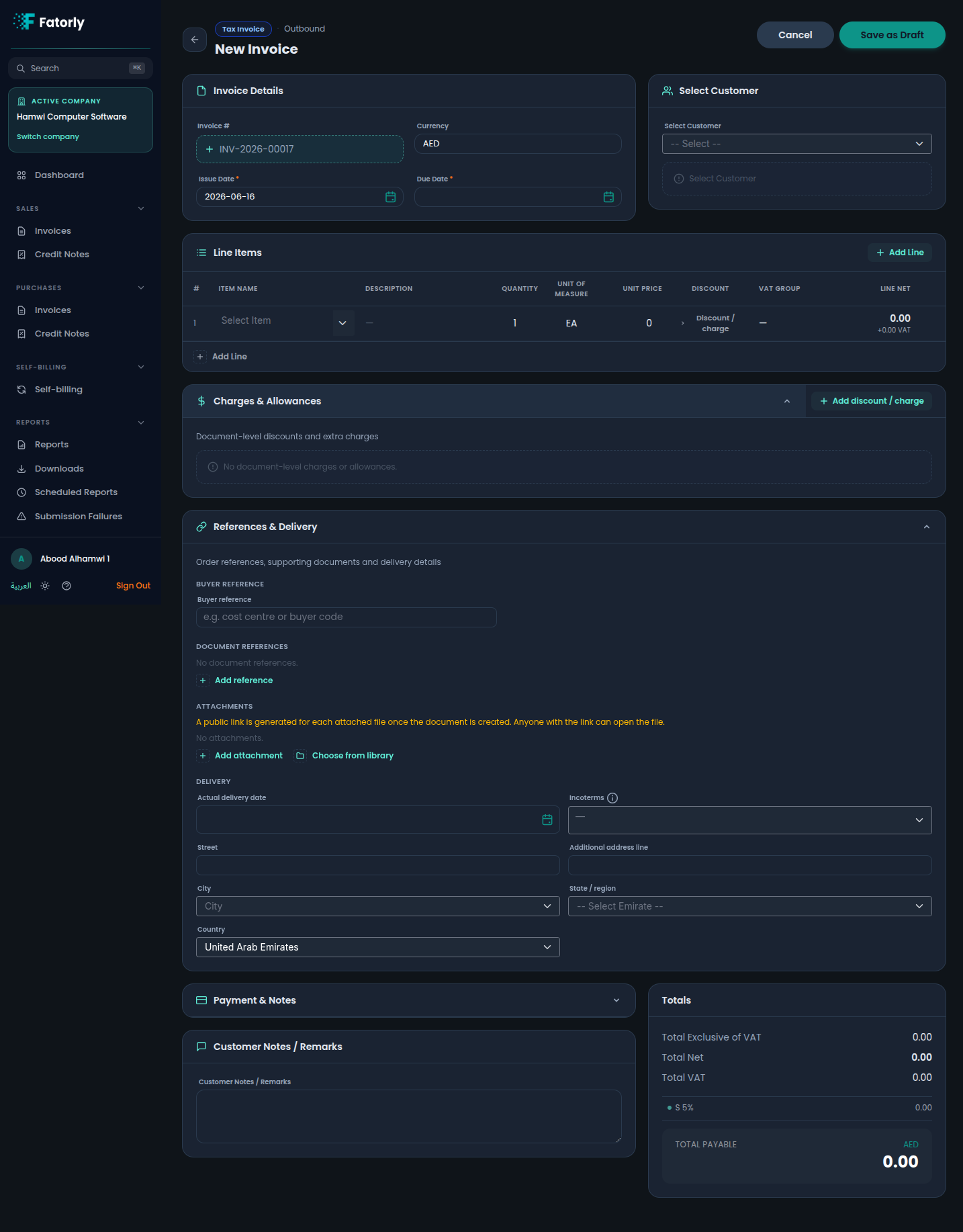Click the Cancel button
Screen dimensions: 963x1232
click(795, 35)
